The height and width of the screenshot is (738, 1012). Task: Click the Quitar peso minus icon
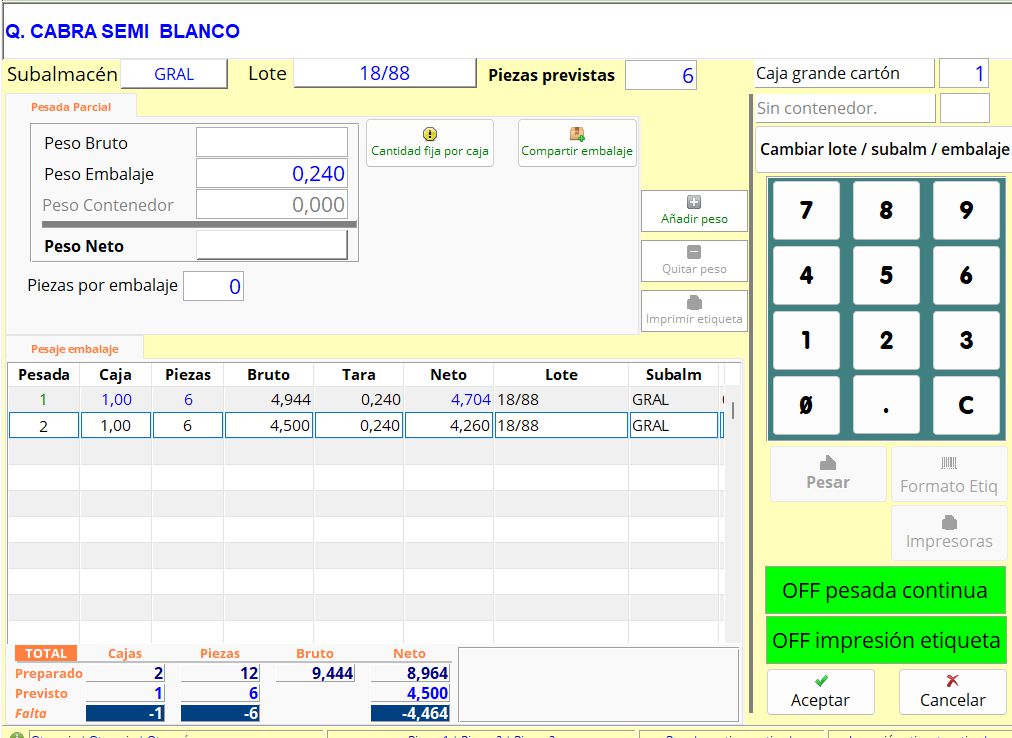pyautogui.click(x=694, y=253)
